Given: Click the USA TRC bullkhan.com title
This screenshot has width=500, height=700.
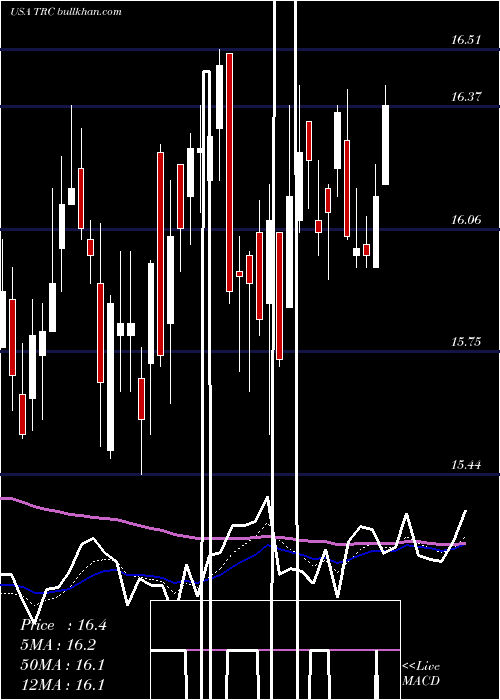Looking at the screenshot, I should click(66, 11).
